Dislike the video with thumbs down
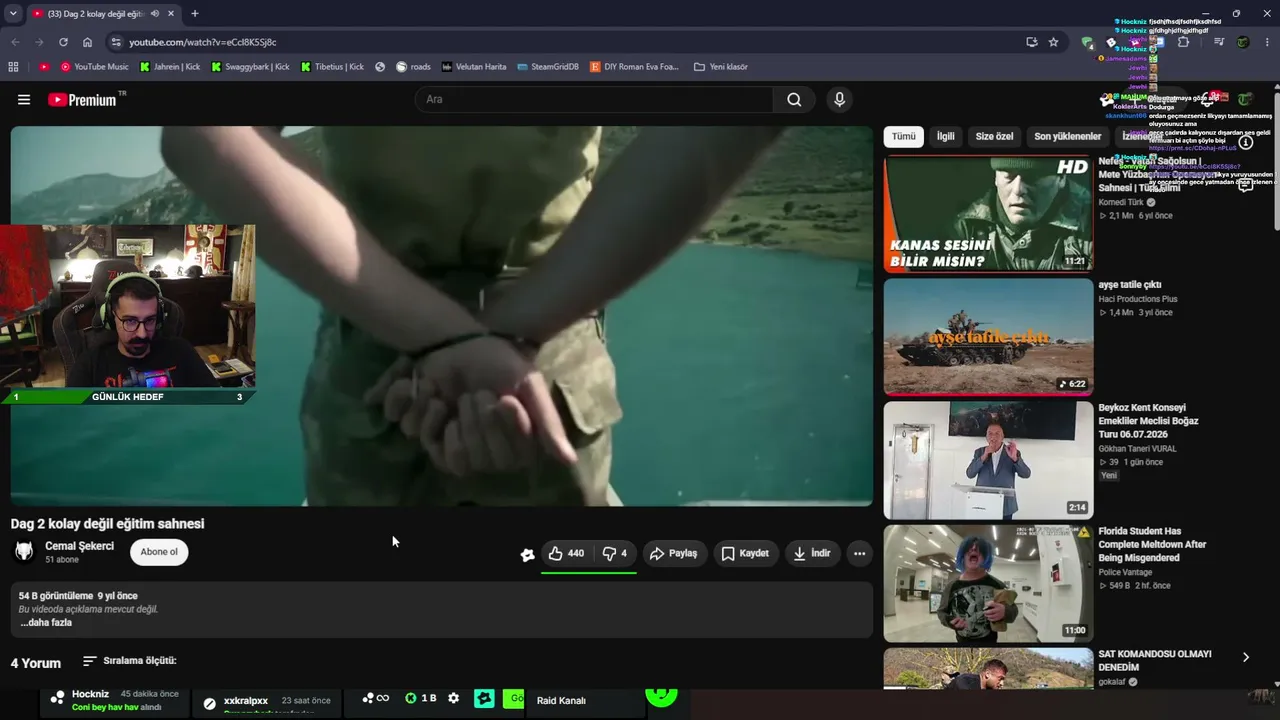Screen dimensions: 1280x720 tap(615, 553)
